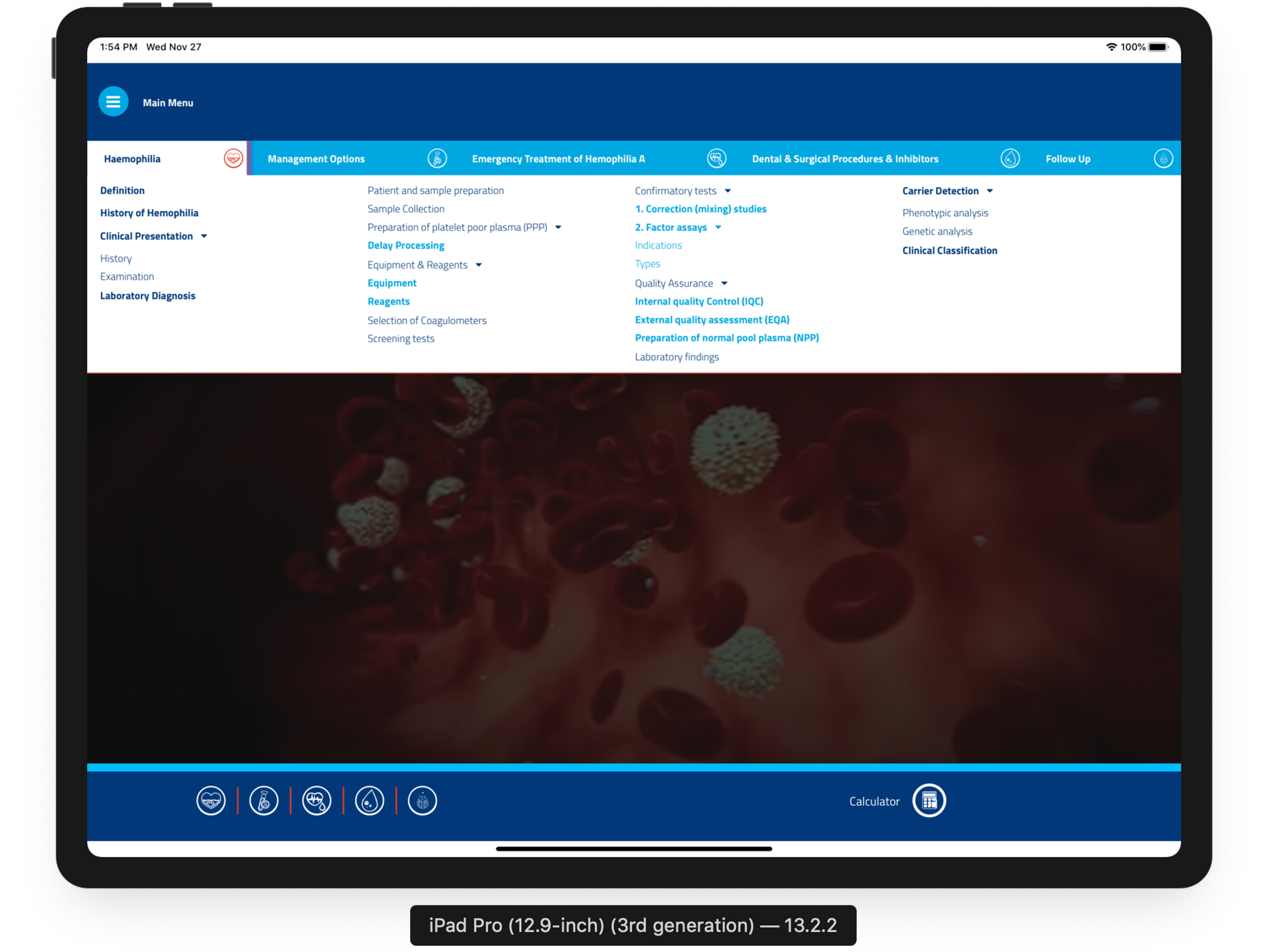Screen dimensions: 1270x952
Task: Collapse the Quality Assurance arrow
Action: point(724,284)
